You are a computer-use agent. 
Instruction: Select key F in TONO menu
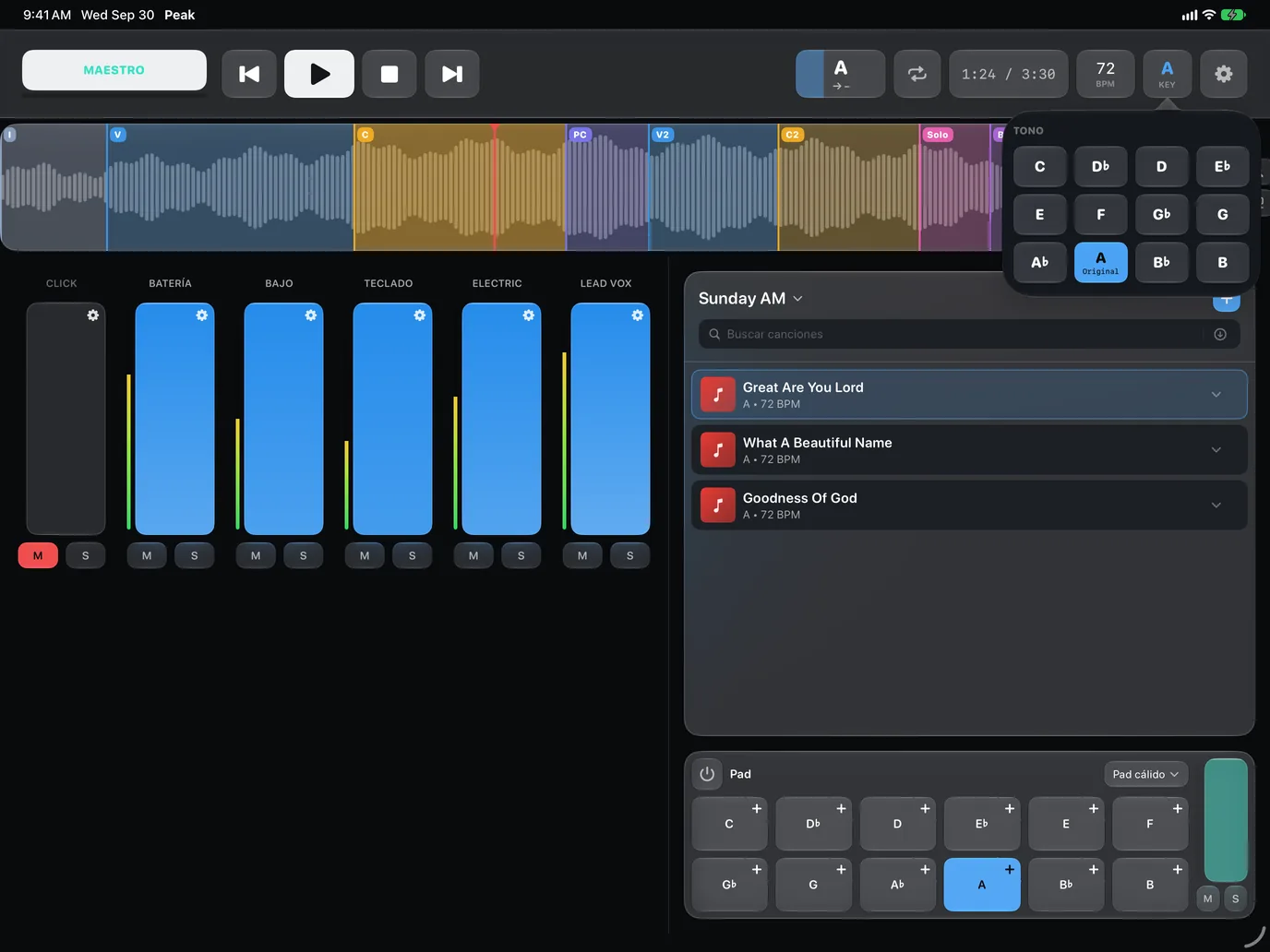[x=1101, y=215]
